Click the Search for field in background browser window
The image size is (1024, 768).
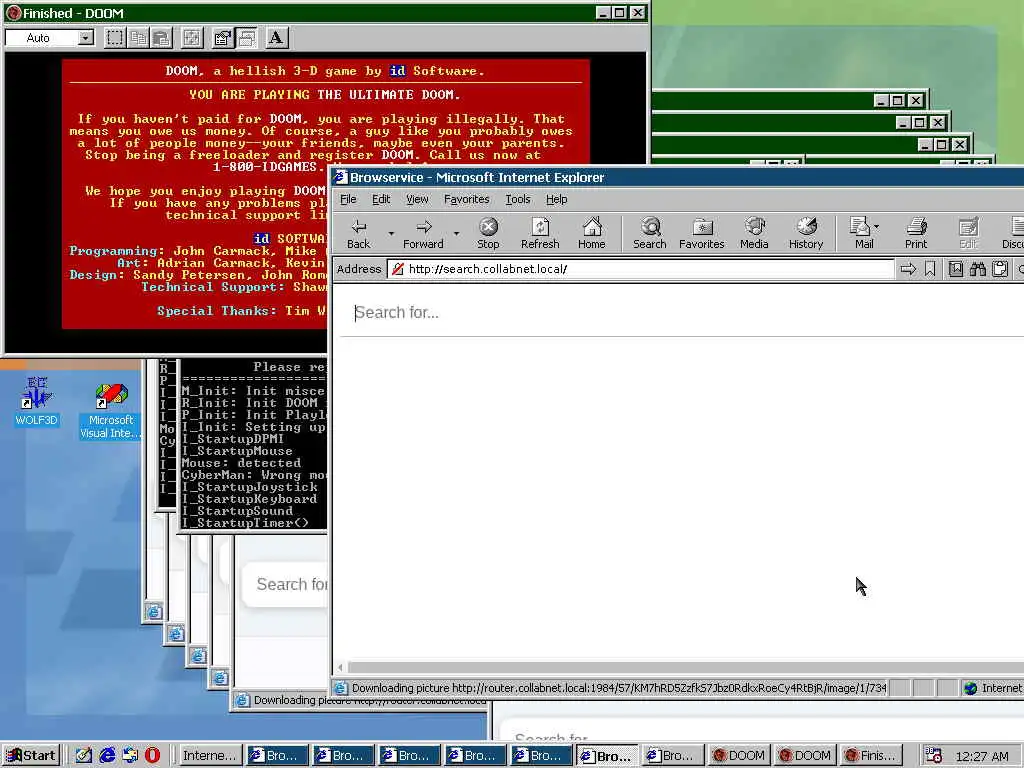click(x=286, y=584)
